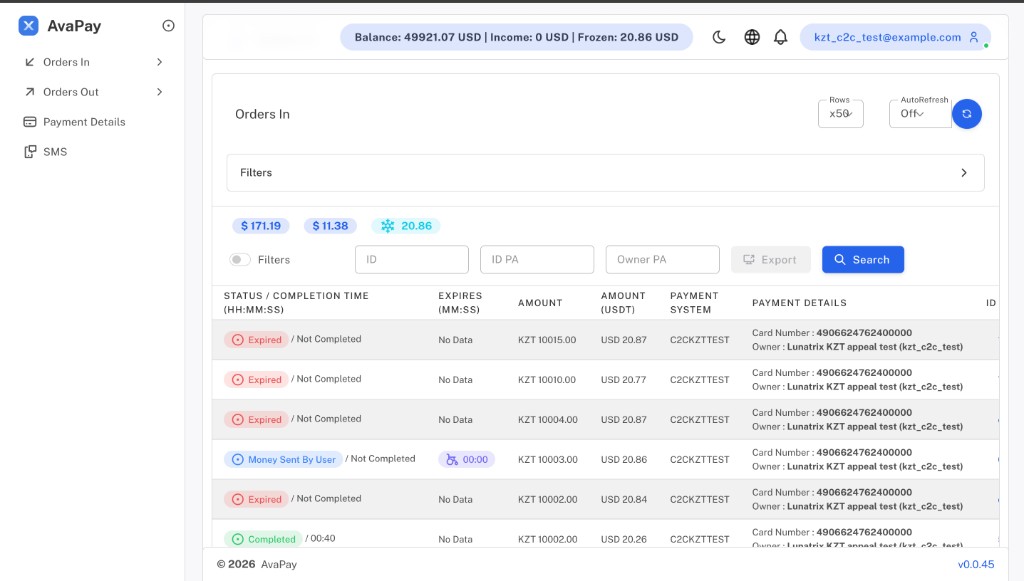Click the $ 11.38 badge
This screenshot has height=581, width=1024.
click(x=330, y=226)
